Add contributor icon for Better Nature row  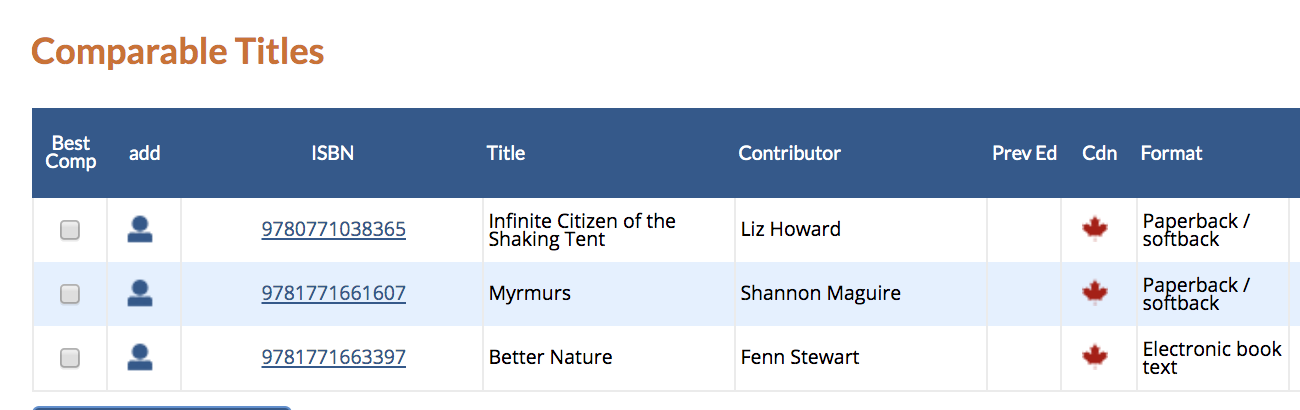click(x=140, y=358)
